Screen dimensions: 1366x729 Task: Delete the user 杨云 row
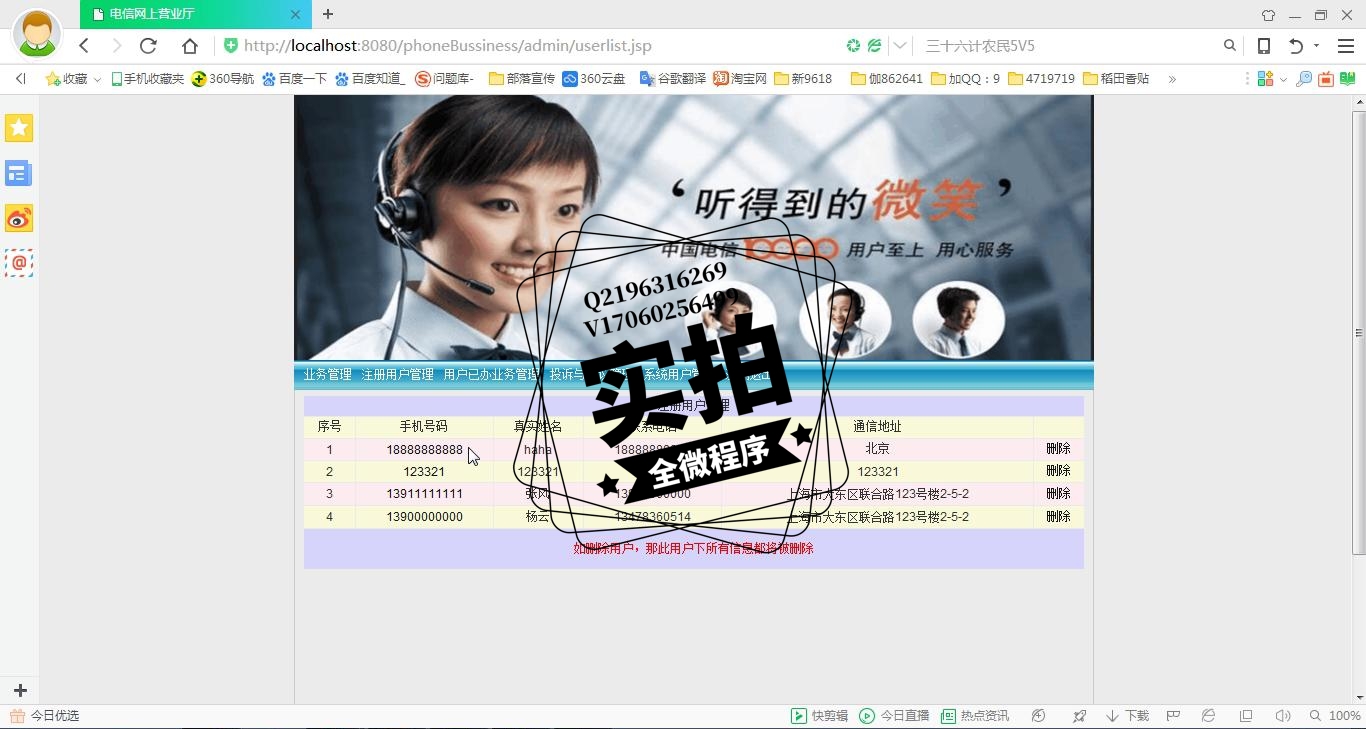tap(1058, 517)
